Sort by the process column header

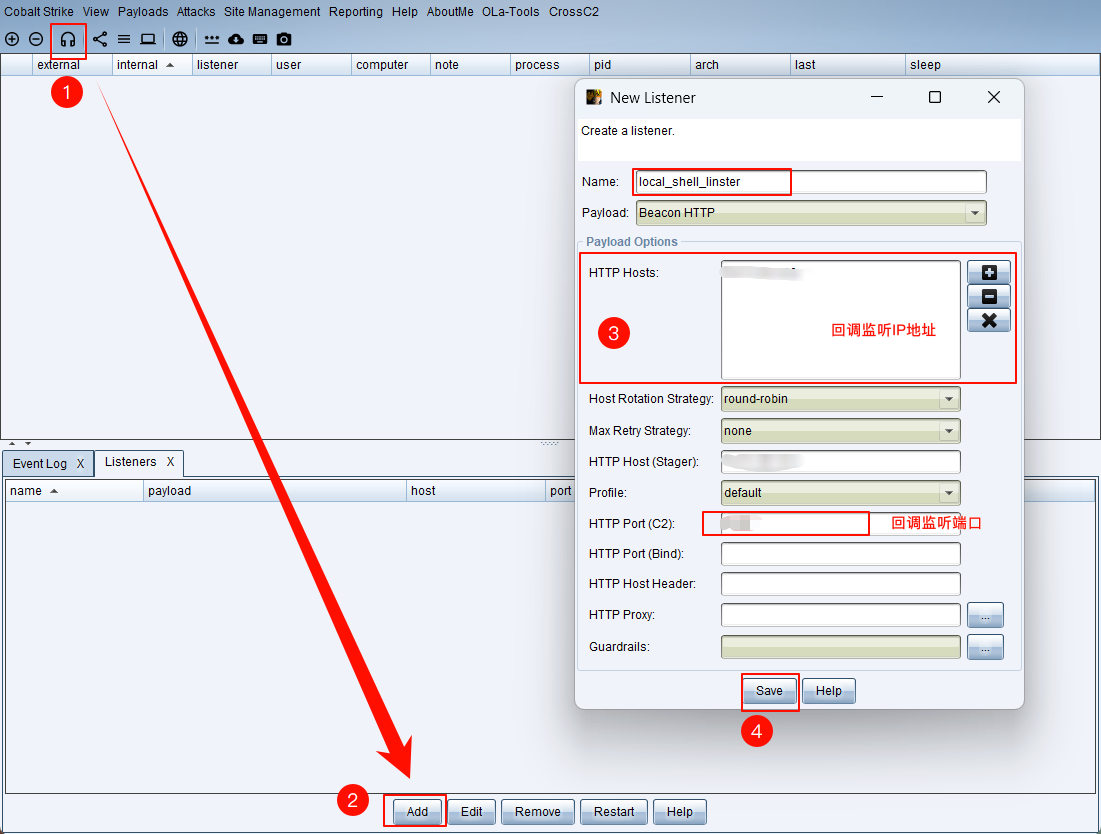point(549,65)
